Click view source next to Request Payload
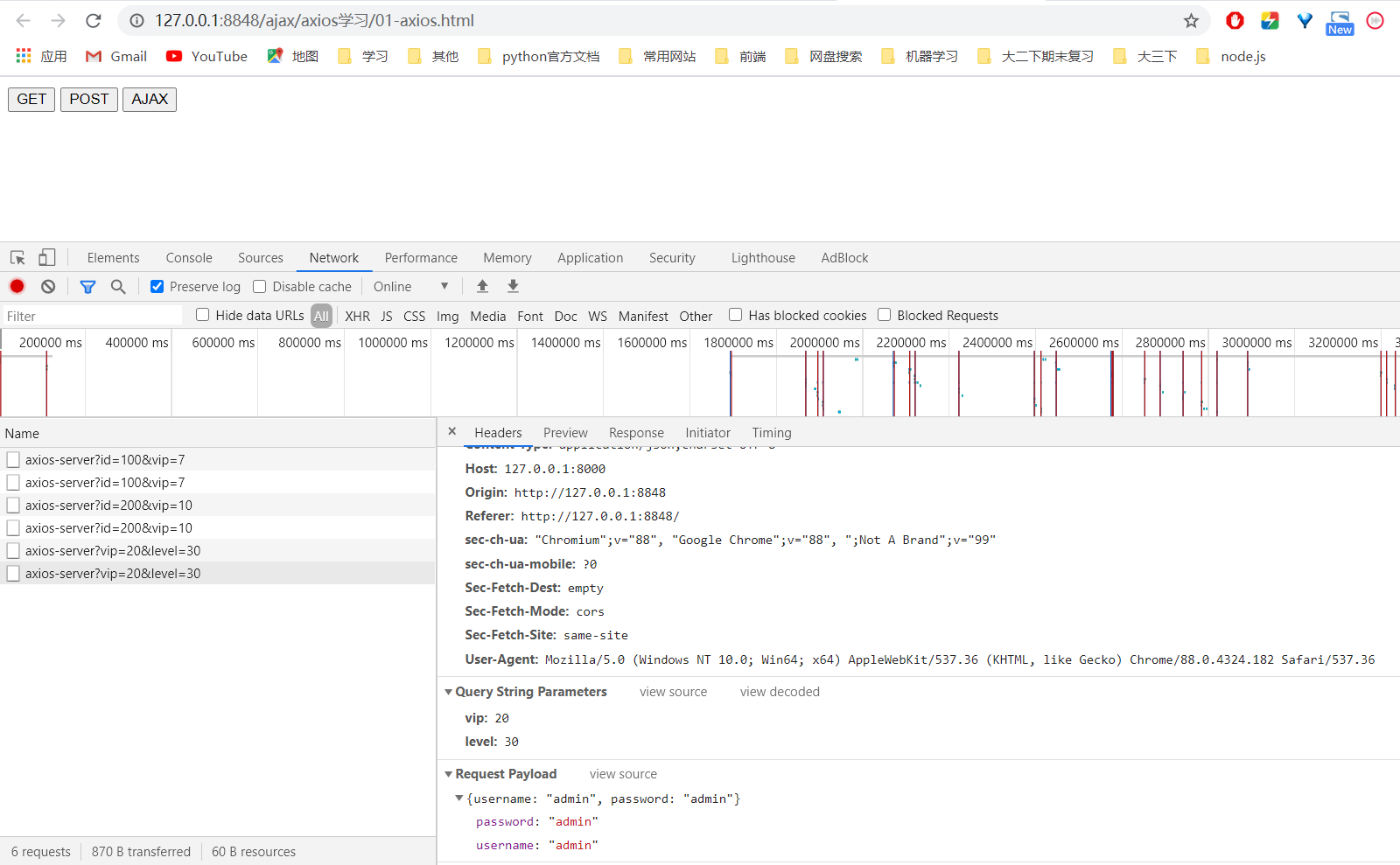1400x865 pixels. pos(623,774)
